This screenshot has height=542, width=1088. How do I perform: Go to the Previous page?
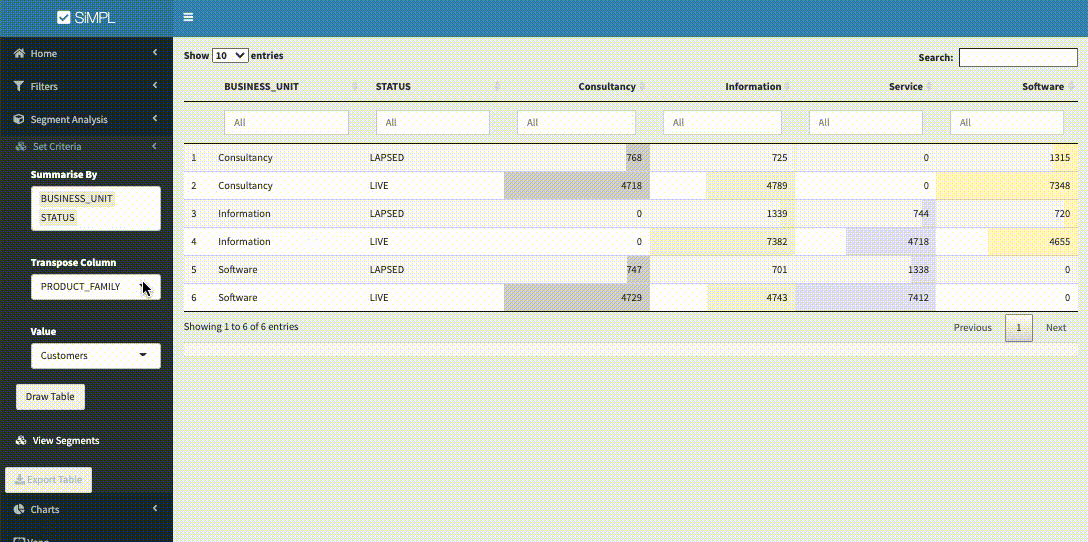coord(972,328)
